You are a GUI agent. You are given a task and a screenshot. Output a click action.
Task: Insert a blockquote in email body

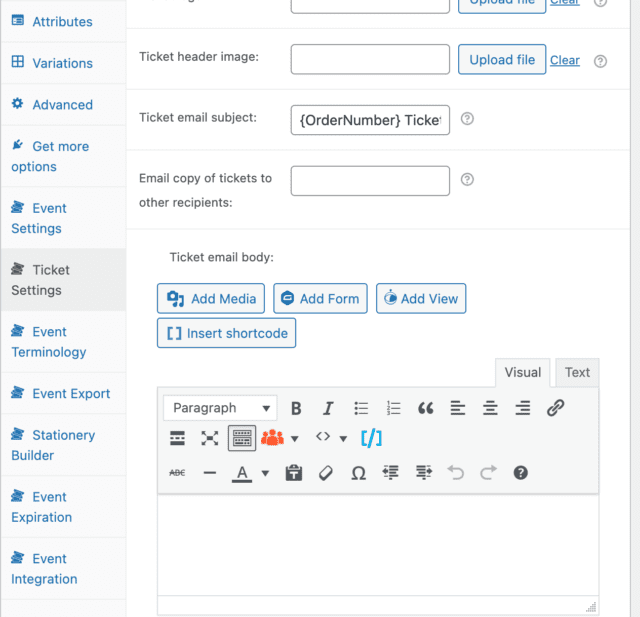click(x=425, y=408)
